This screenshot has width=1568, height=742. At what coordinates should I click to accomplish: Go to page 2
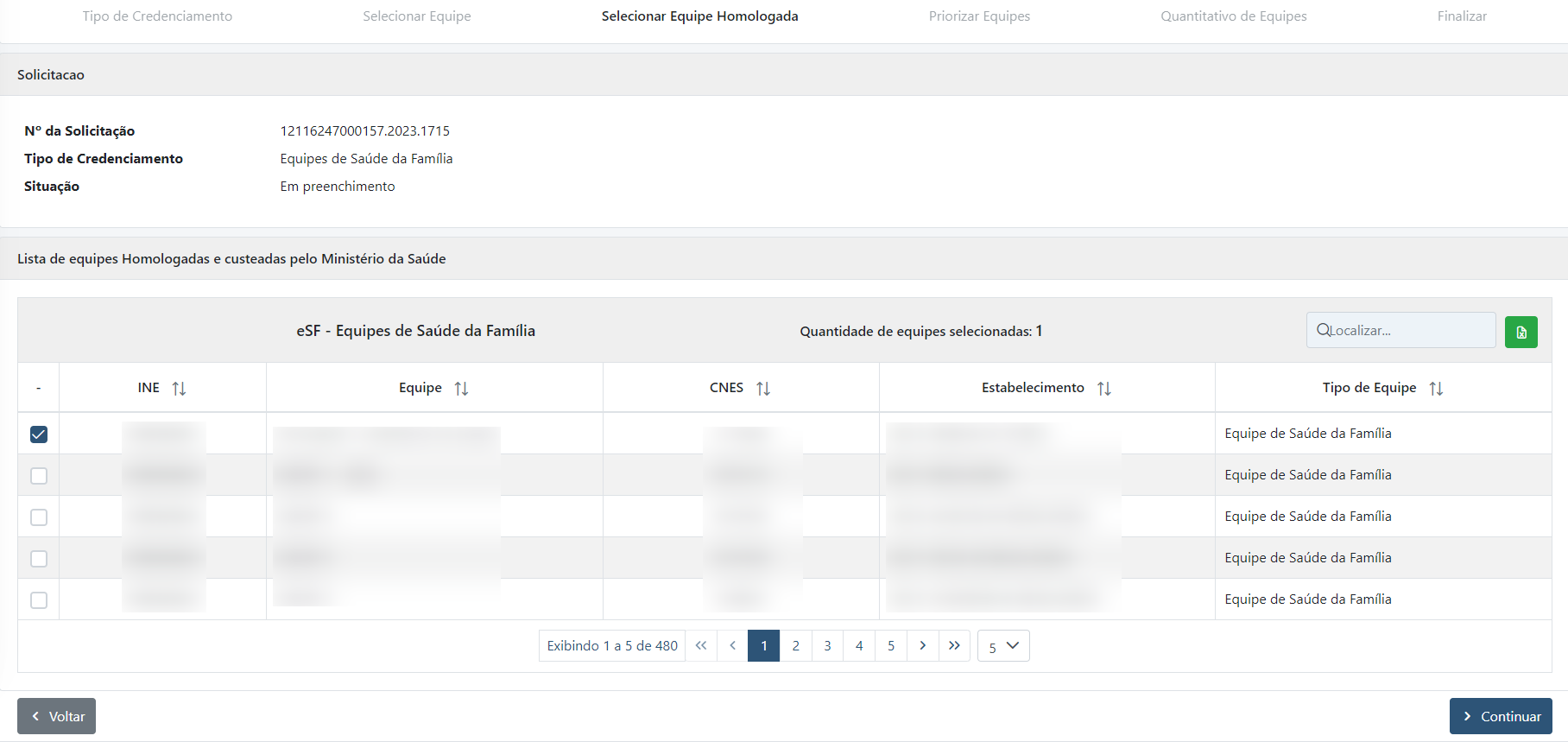pos(795,645)
